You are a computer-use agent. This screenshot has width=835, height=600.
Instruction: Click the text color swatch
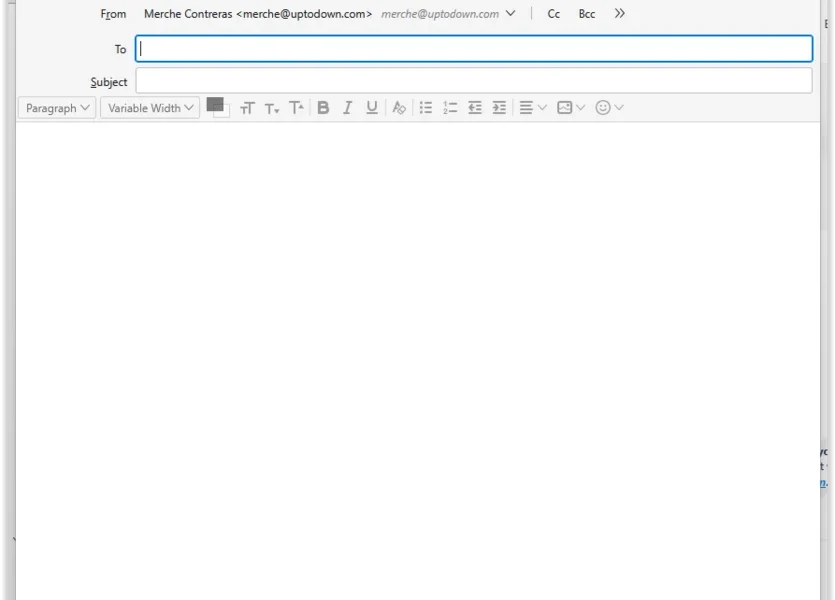click(x=214, y=104)
